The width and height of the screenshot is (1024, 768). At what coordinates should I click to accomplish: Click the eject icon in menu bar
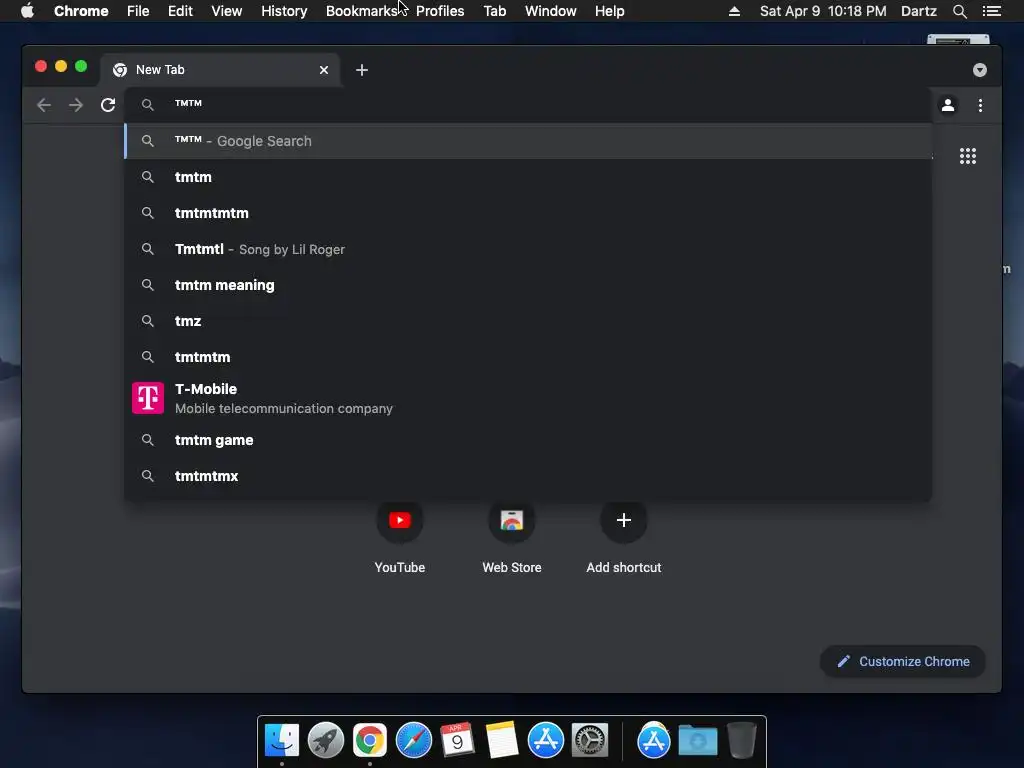pos(734,11)
